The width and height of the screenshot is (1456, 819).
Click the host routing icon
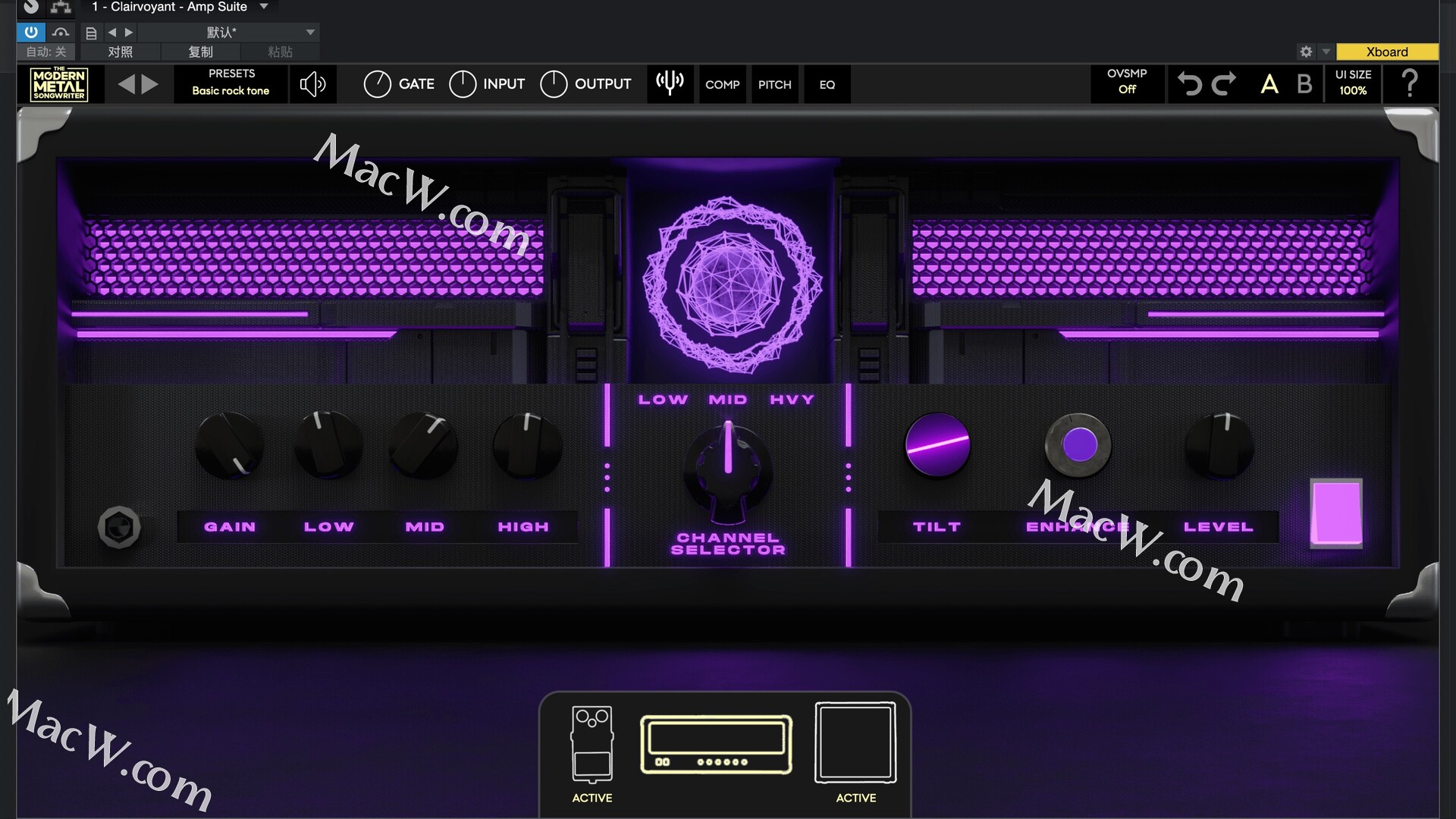(61, 8)
